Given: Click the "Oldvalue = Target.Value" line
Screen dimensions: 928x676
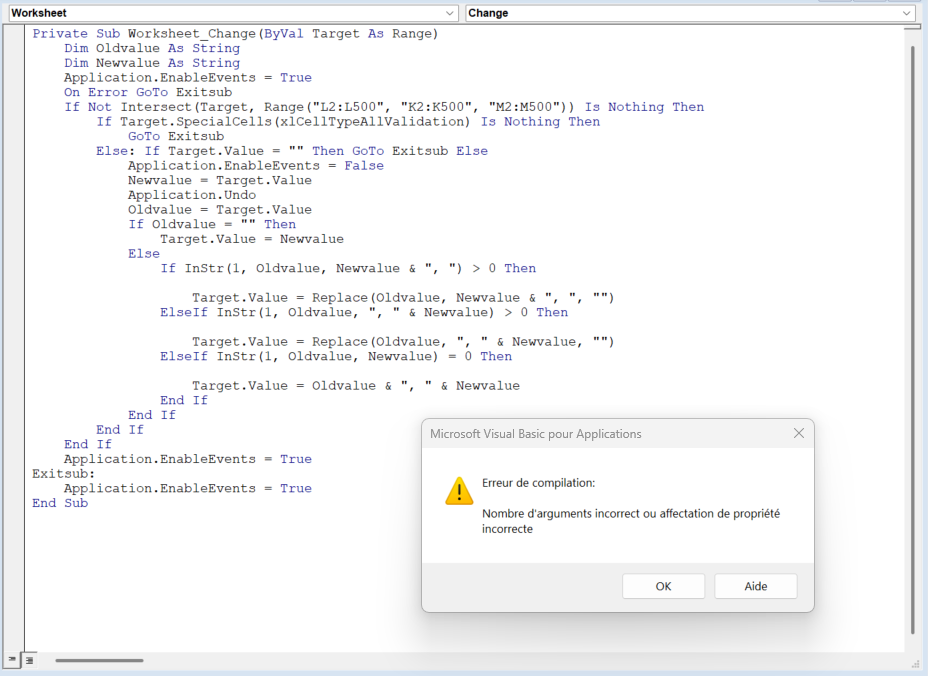Looking at the screenshot, I should click(x=220, y=210).
